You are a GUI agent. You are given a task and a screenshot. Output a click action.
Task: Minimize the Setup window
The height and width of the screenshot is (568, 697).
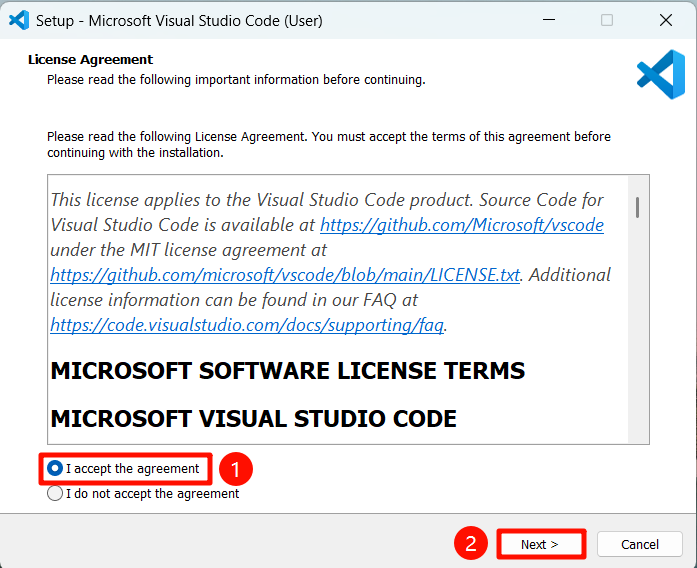pyautogui.click(x=549, y=20)
